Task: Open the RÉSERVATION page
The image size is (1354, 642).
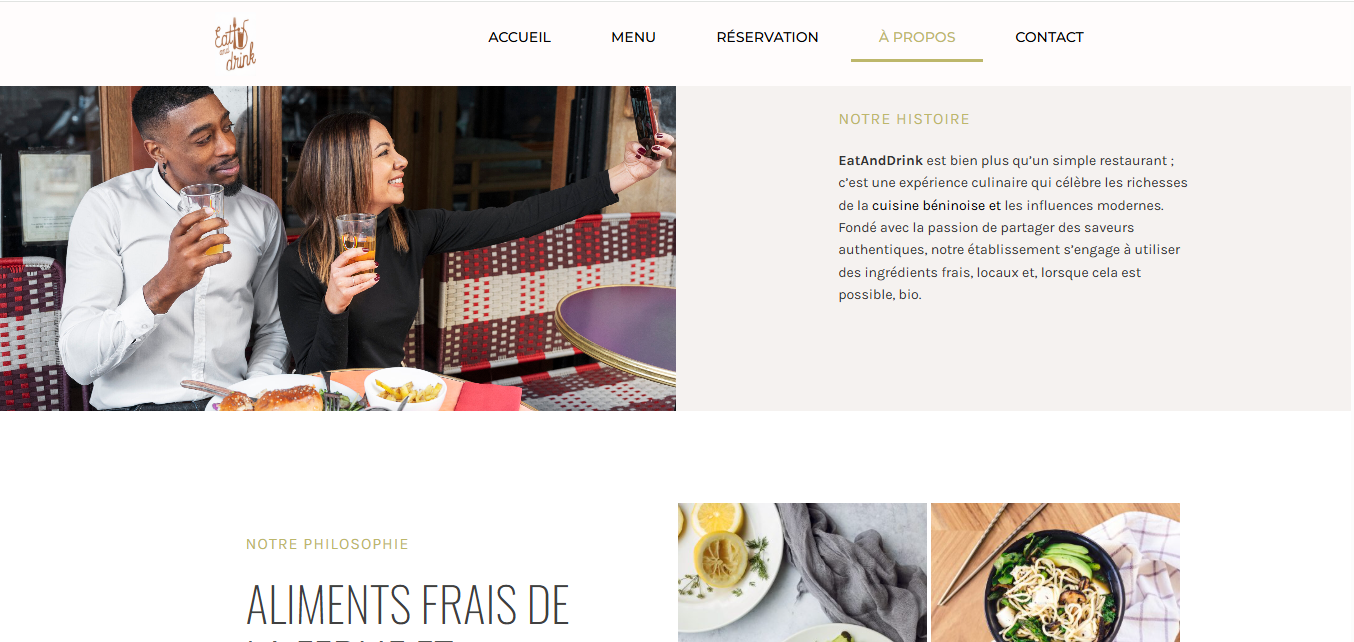Action: point(767,37)
